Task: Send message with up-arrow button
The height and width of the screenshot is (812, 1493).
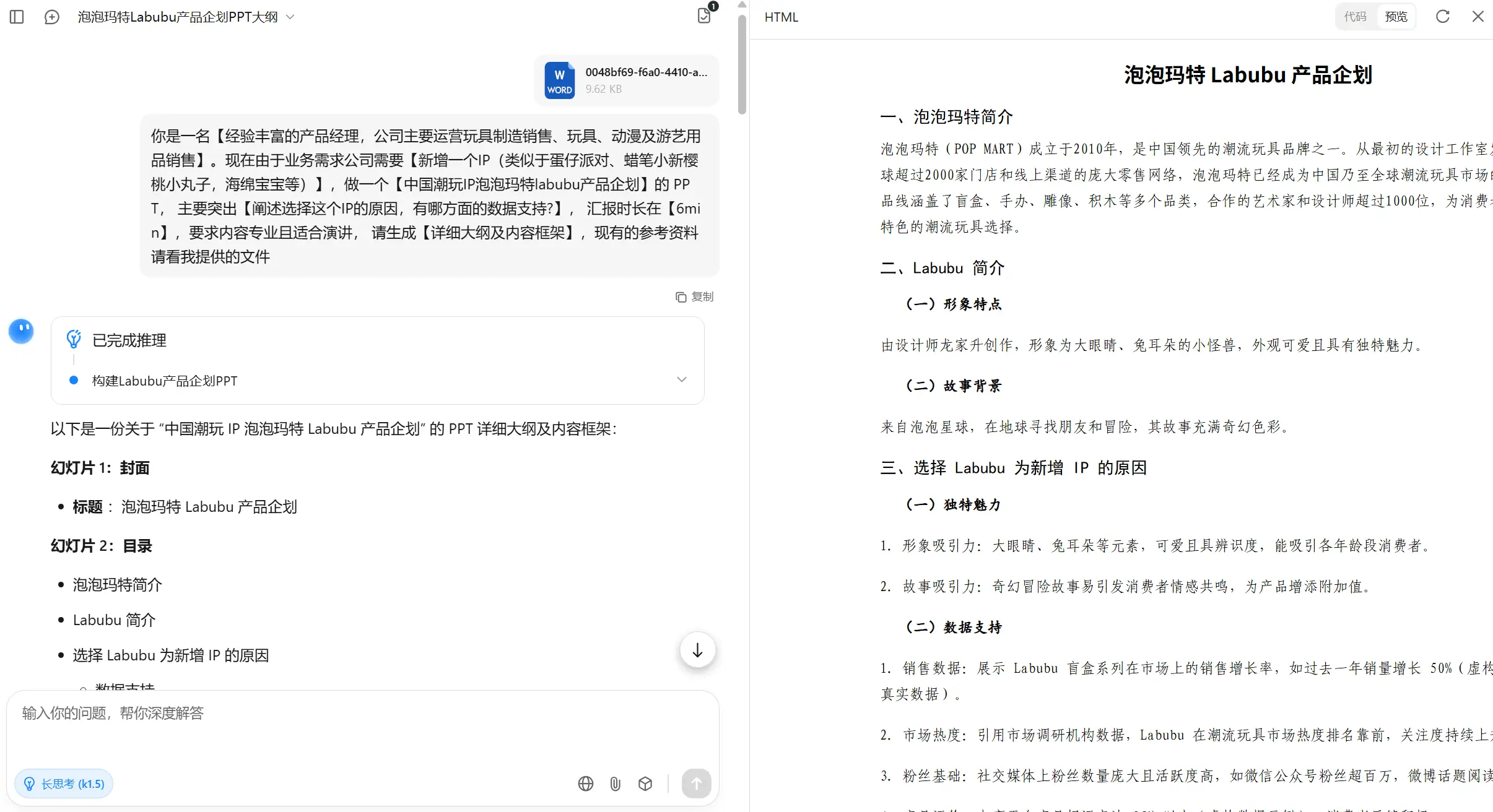Action: coord(696,784)
